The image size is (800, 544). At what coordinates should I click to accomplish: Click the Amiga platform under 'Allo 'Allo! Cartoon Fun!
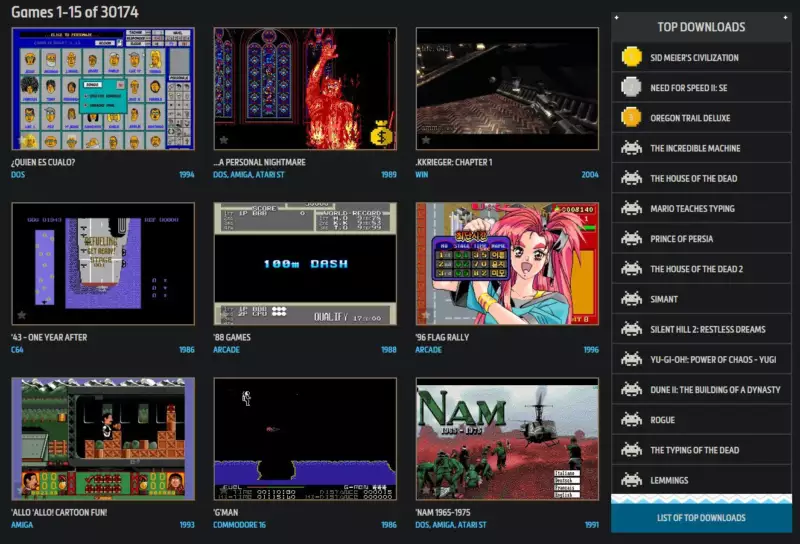pos(22,525)
